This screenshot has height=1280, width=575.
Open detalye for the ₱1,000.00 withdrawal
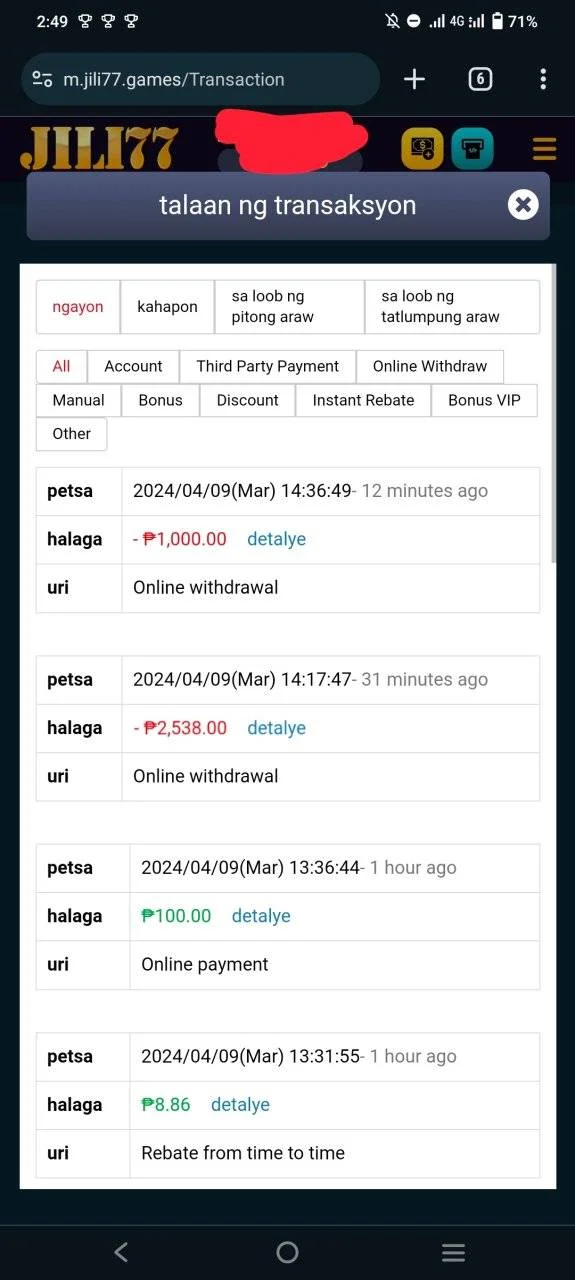tap(276, 539)
